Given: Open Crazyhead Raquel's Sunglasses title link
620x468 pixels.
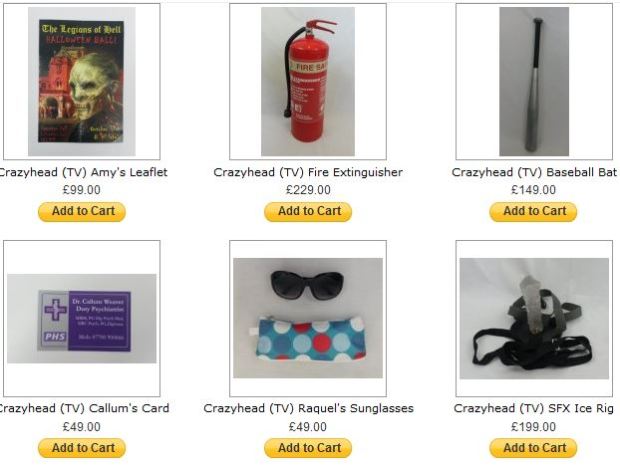Looking at the screenshot, I should tap(308, 408).
